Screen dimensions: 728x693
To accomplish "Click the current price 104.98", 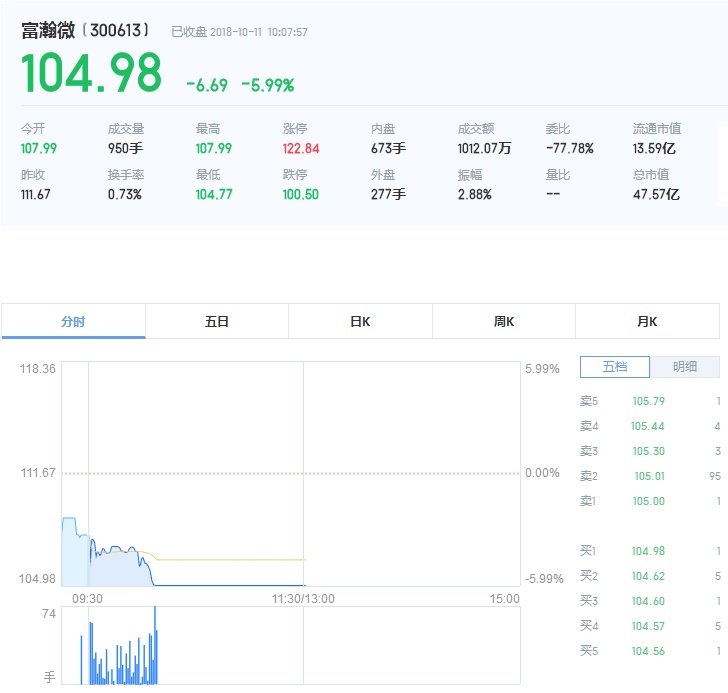I will point(91,73).
